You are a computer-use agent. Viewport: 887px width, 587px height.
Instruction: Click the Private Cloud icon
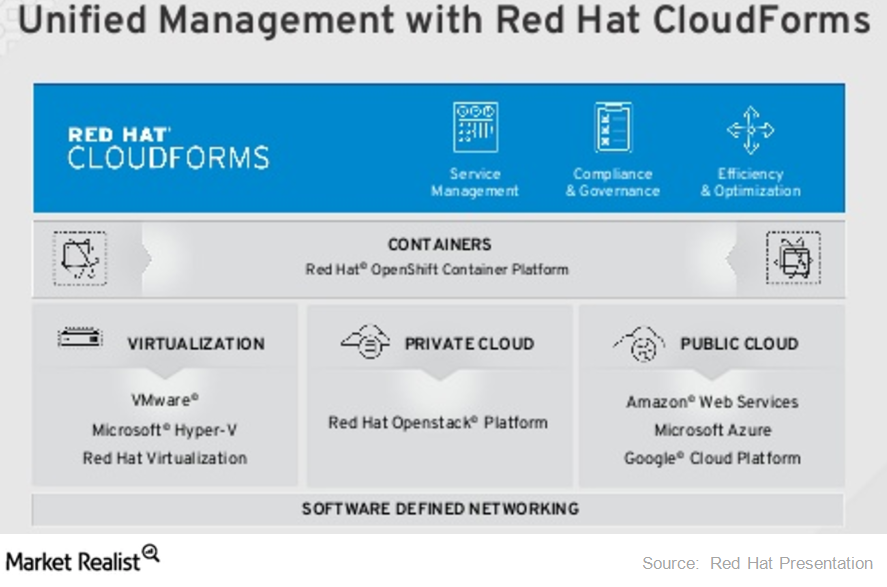click(365, 342)
